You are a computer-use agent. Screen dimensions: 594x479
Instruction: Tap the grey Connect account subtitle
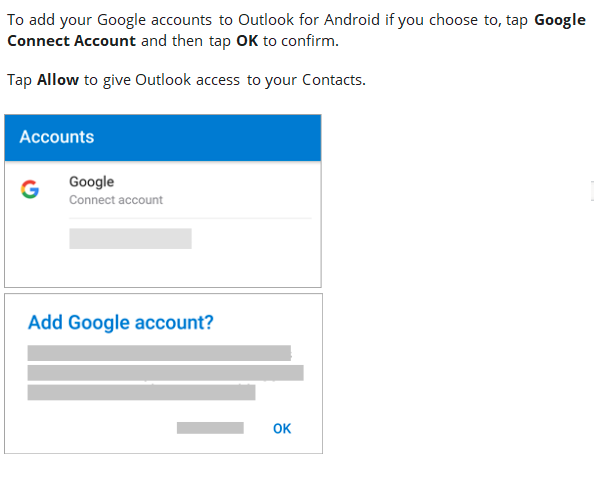[116, 200]
